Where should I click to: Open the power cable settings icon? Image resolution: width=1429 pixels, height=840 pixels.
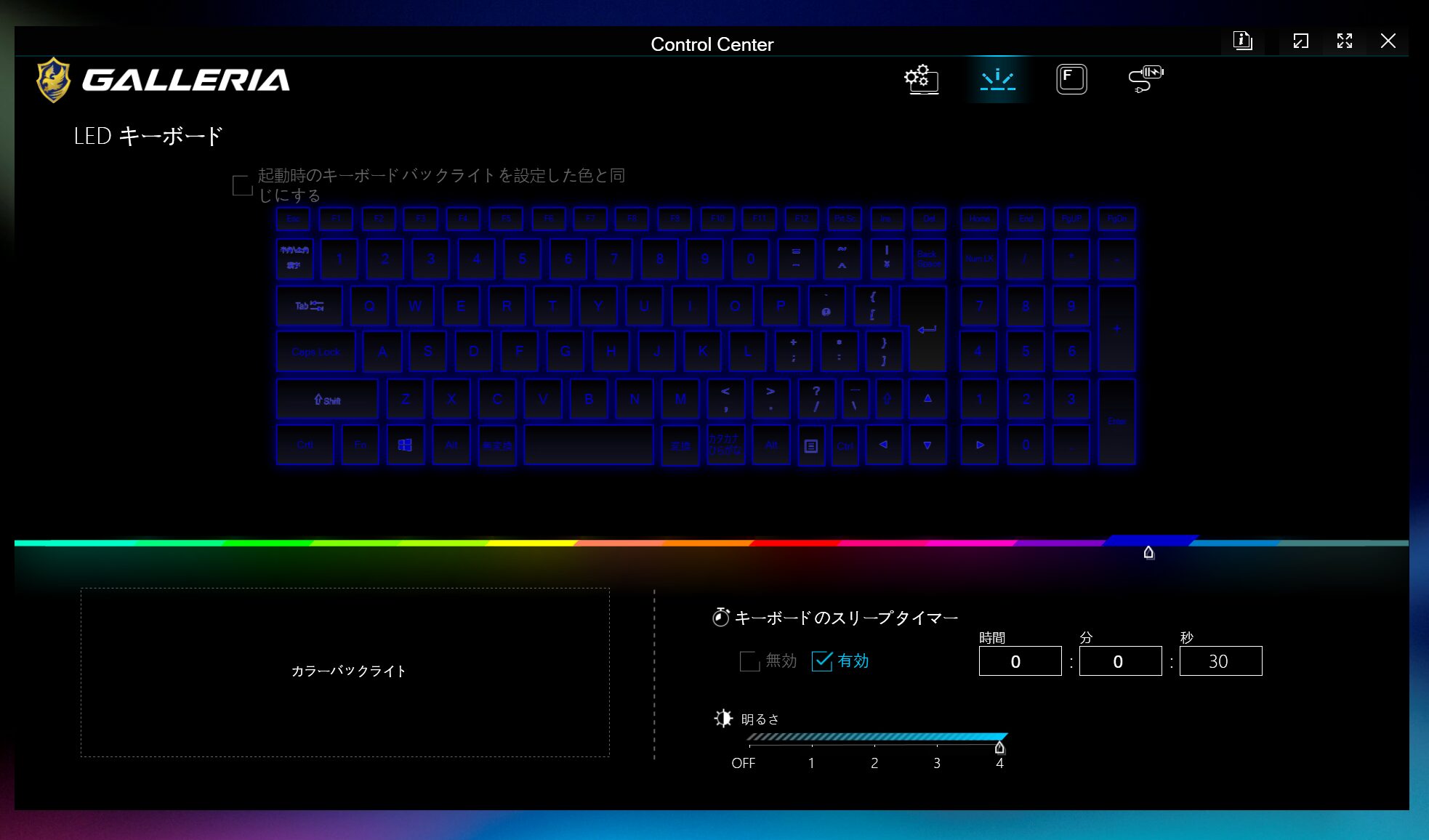1146,78
